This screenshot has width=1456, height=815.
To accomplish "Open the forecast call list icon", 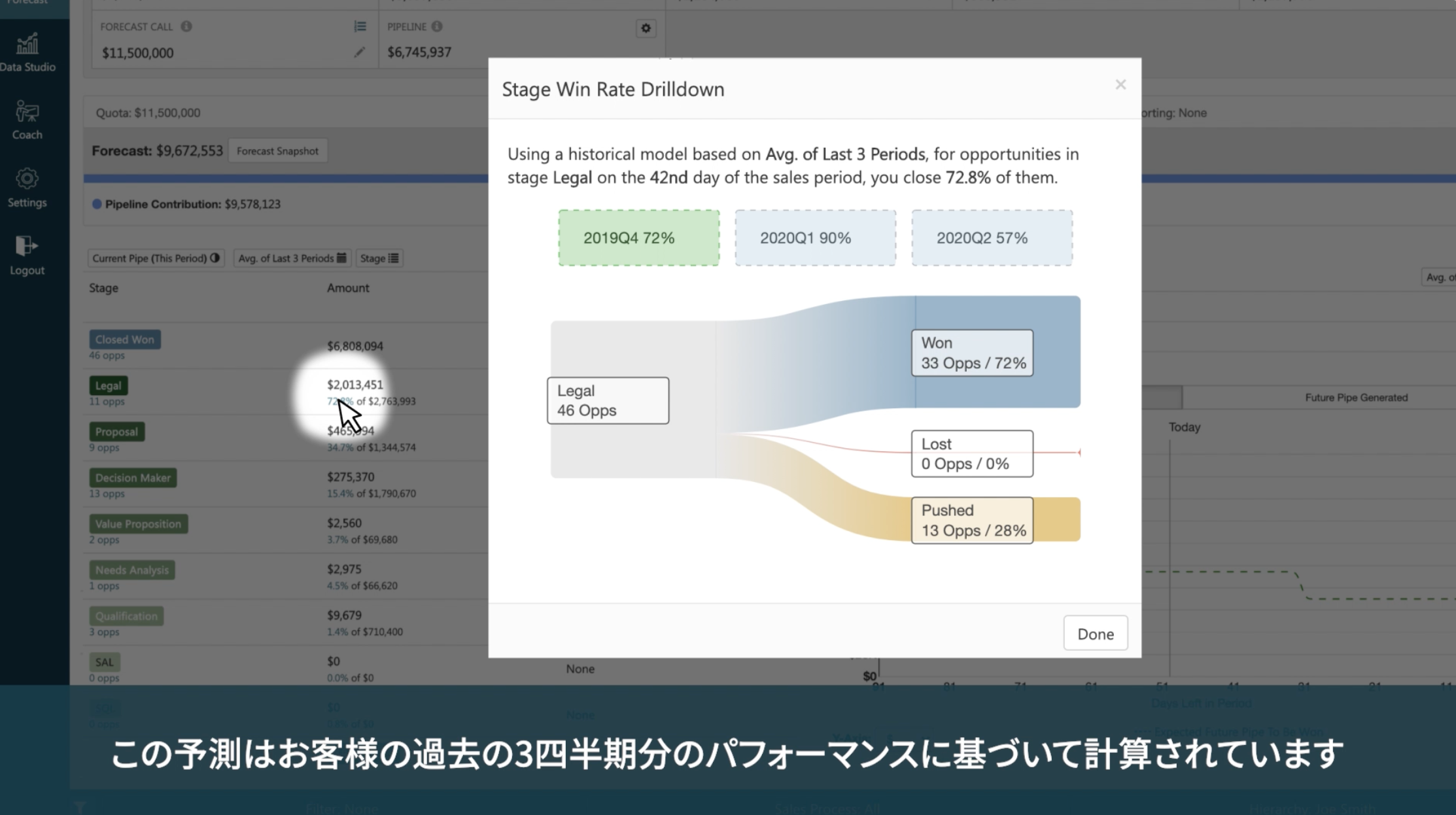I will [360, 26].
